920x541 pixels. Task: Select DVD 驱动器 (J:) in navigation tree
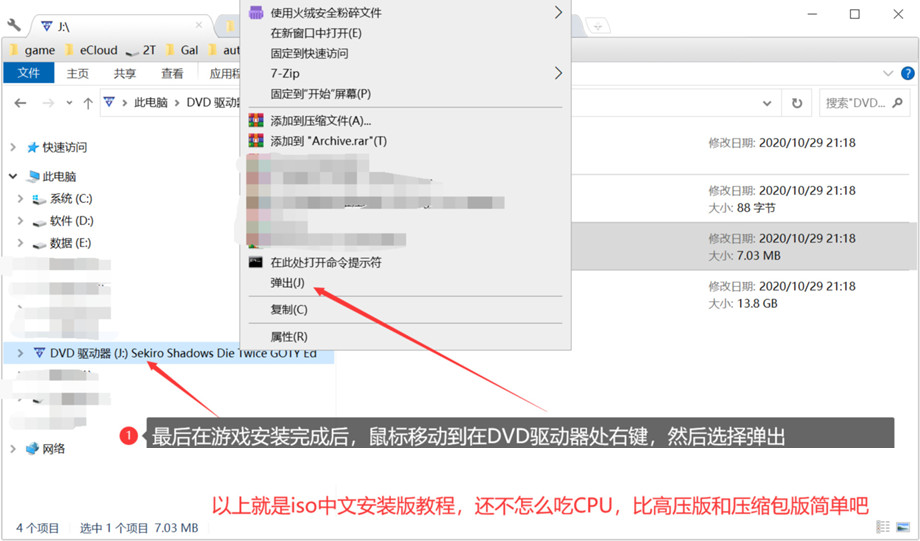[x=182, y=353]
